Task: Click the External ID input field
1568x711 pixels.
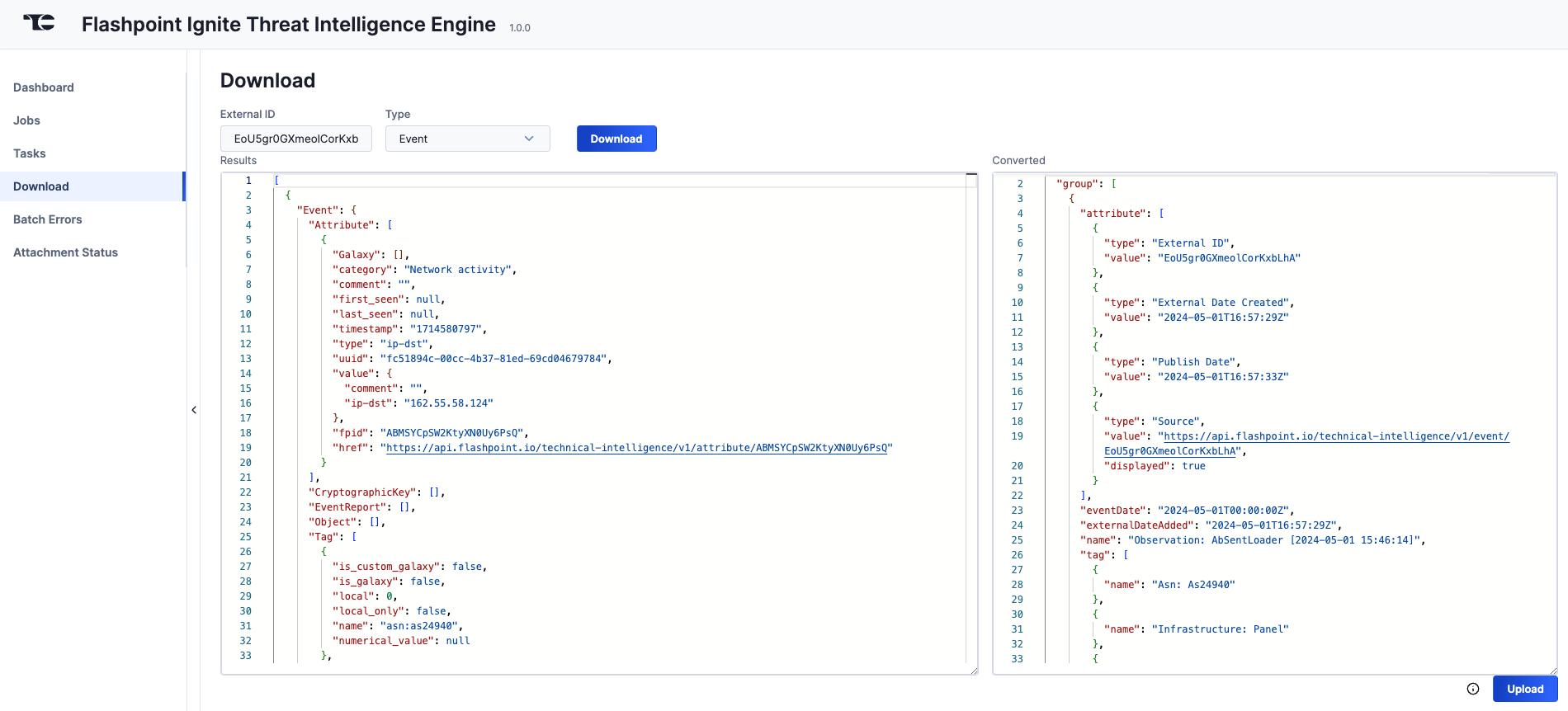Action: tap(296, 139)
